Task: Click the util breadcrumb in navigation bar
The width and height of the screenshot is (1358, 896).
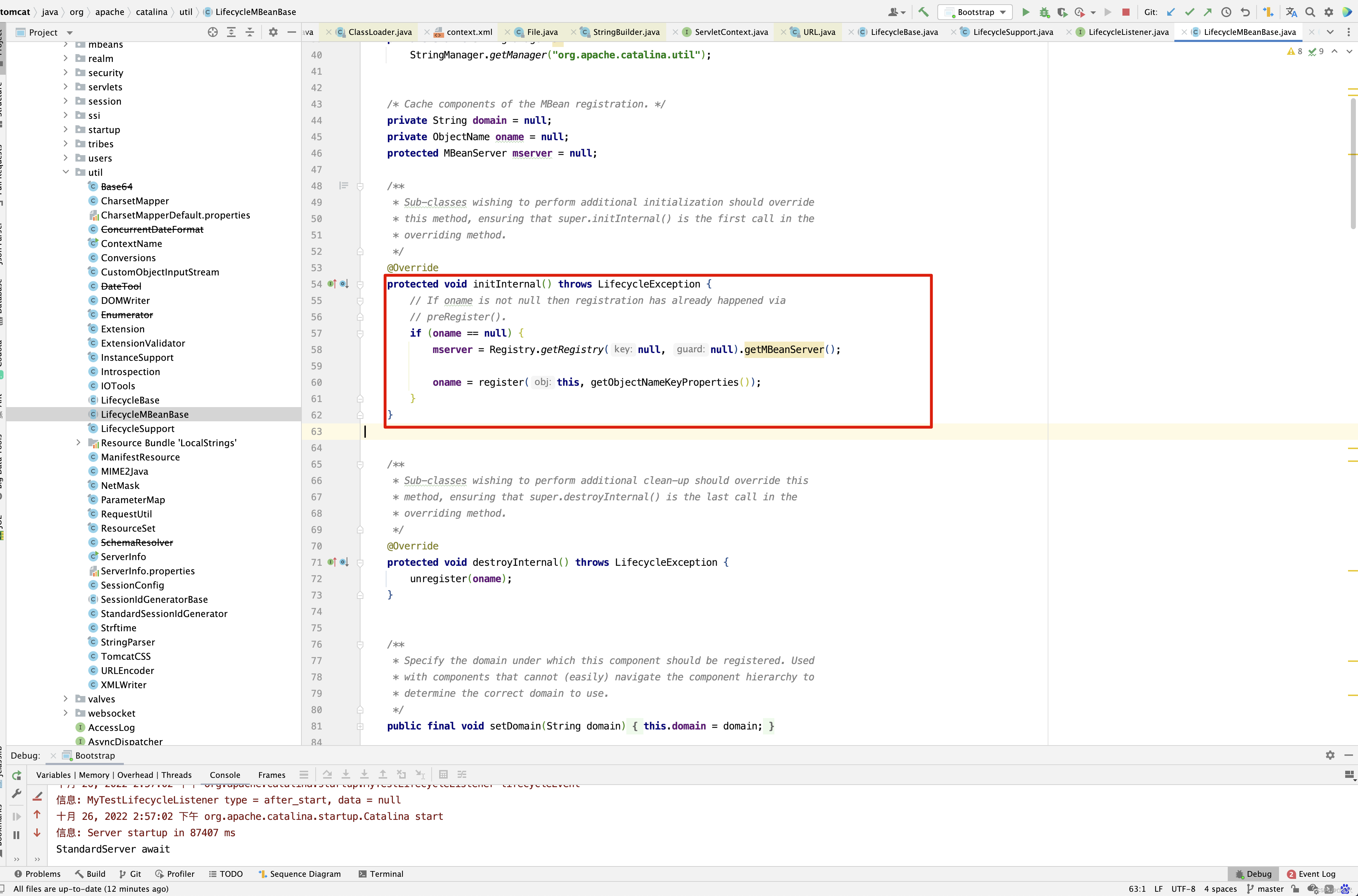Action: coord(186,11)
